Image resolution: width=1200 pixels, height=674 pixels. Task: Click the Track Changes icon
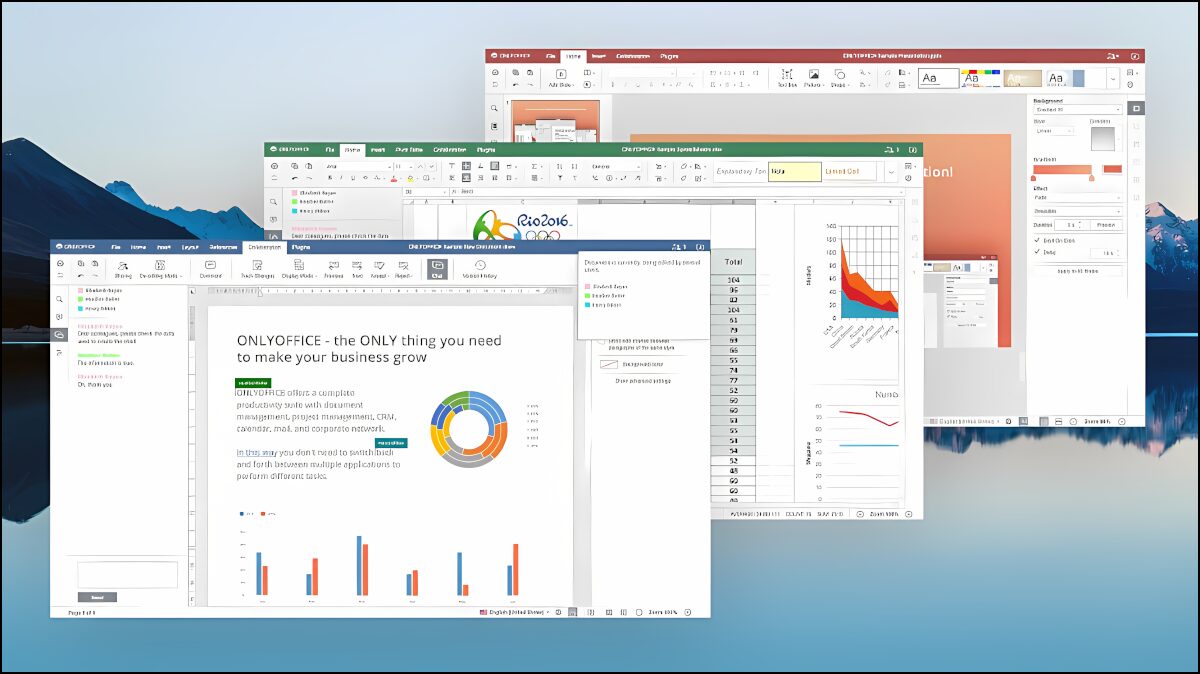[x=256, y=268]
